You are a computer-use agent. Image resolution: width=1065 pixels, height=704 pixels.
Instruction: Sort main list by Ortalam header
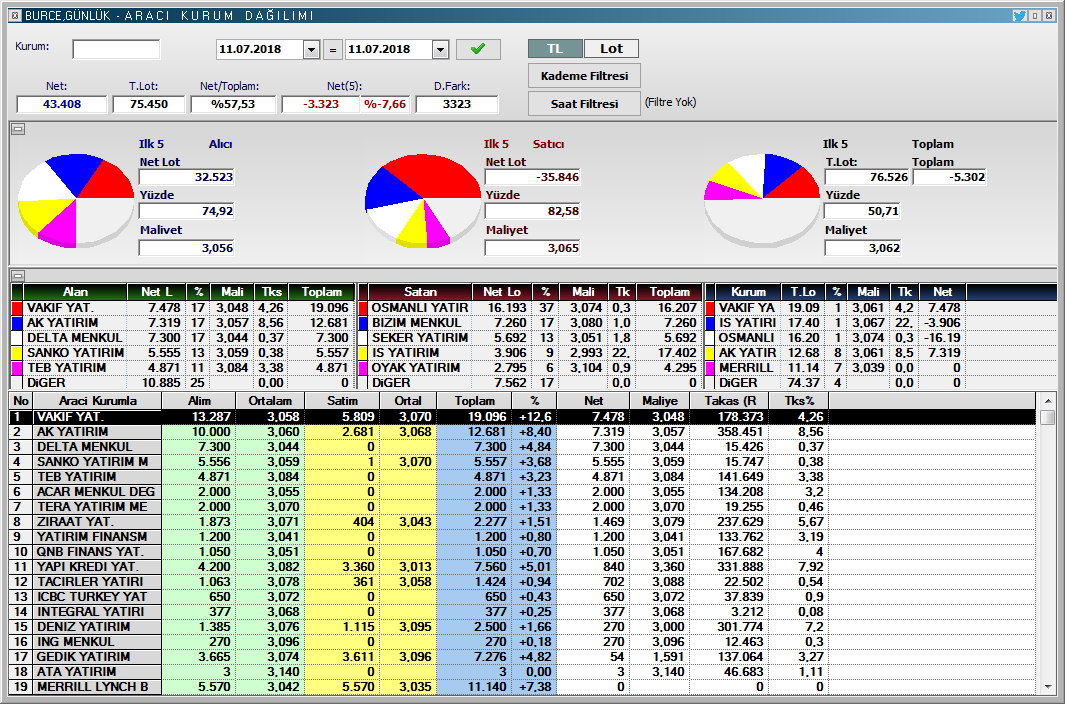(270, 401)
